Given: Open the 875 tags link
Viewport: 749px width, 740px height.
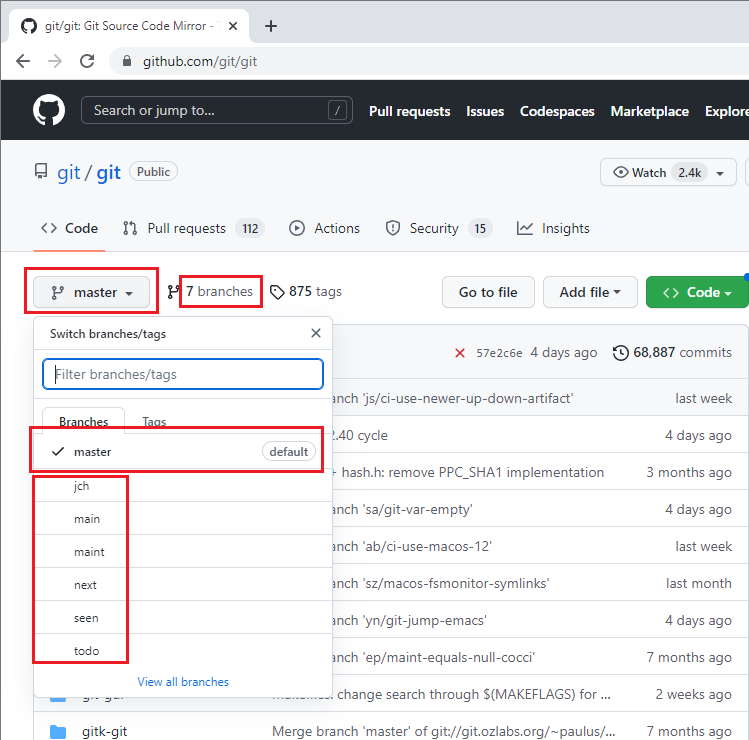Looking at the screenshot, I should 306,291.
